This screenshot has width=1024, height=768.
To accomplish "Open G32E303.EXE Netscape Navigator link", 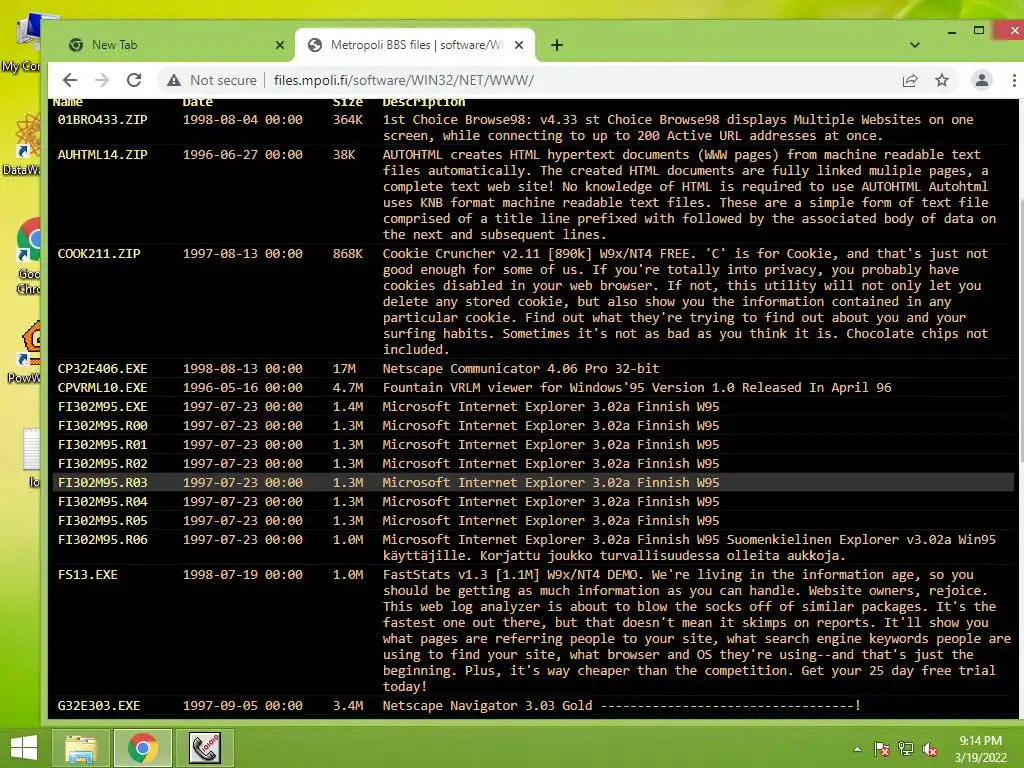I will [99, 705].
